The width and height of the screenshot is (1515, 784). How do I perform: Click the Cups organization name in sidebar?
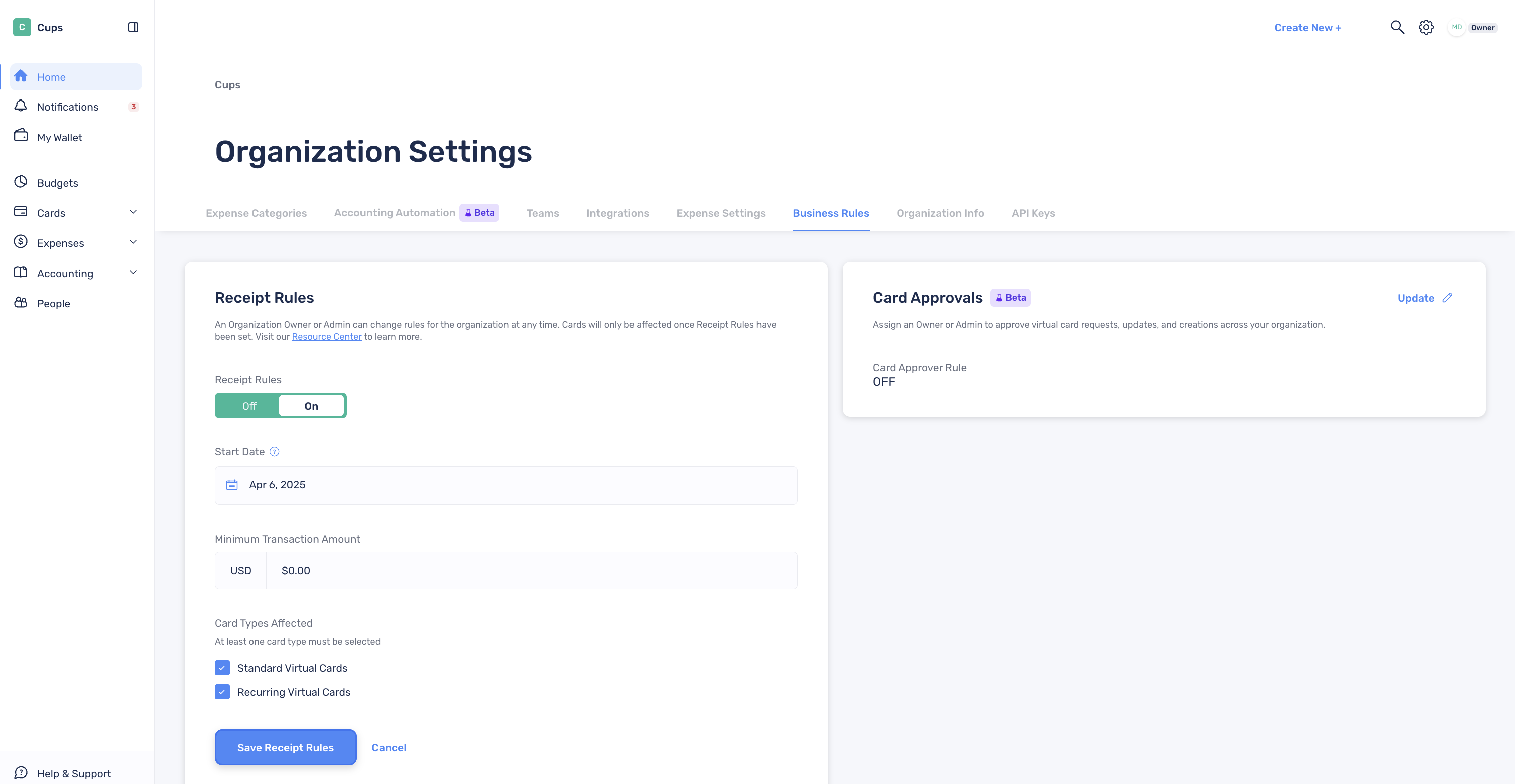[x=50, y=28]
